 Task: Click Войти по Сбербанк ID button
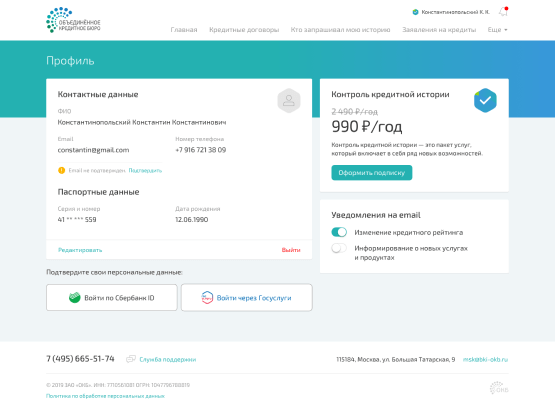pyautogui.click(x=111, y=298)
